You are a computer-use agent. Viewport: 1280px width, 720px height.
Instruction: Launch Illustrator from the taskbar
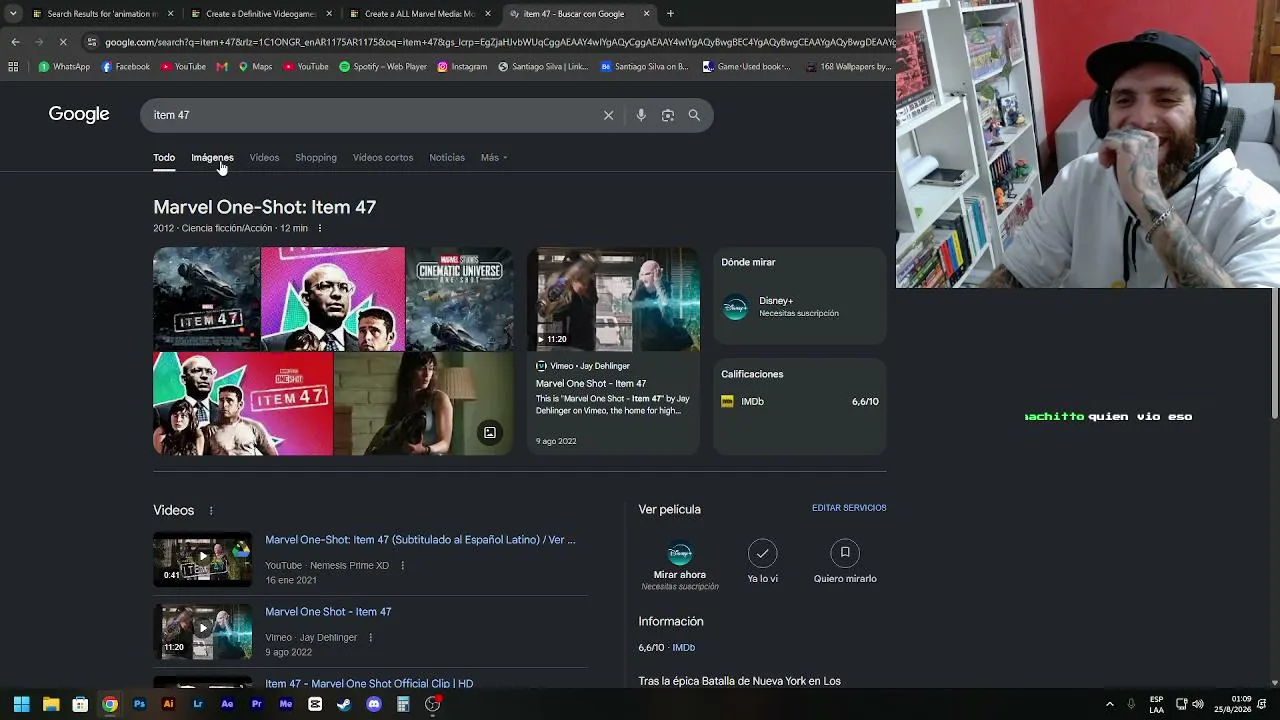[x=168, y=704]
